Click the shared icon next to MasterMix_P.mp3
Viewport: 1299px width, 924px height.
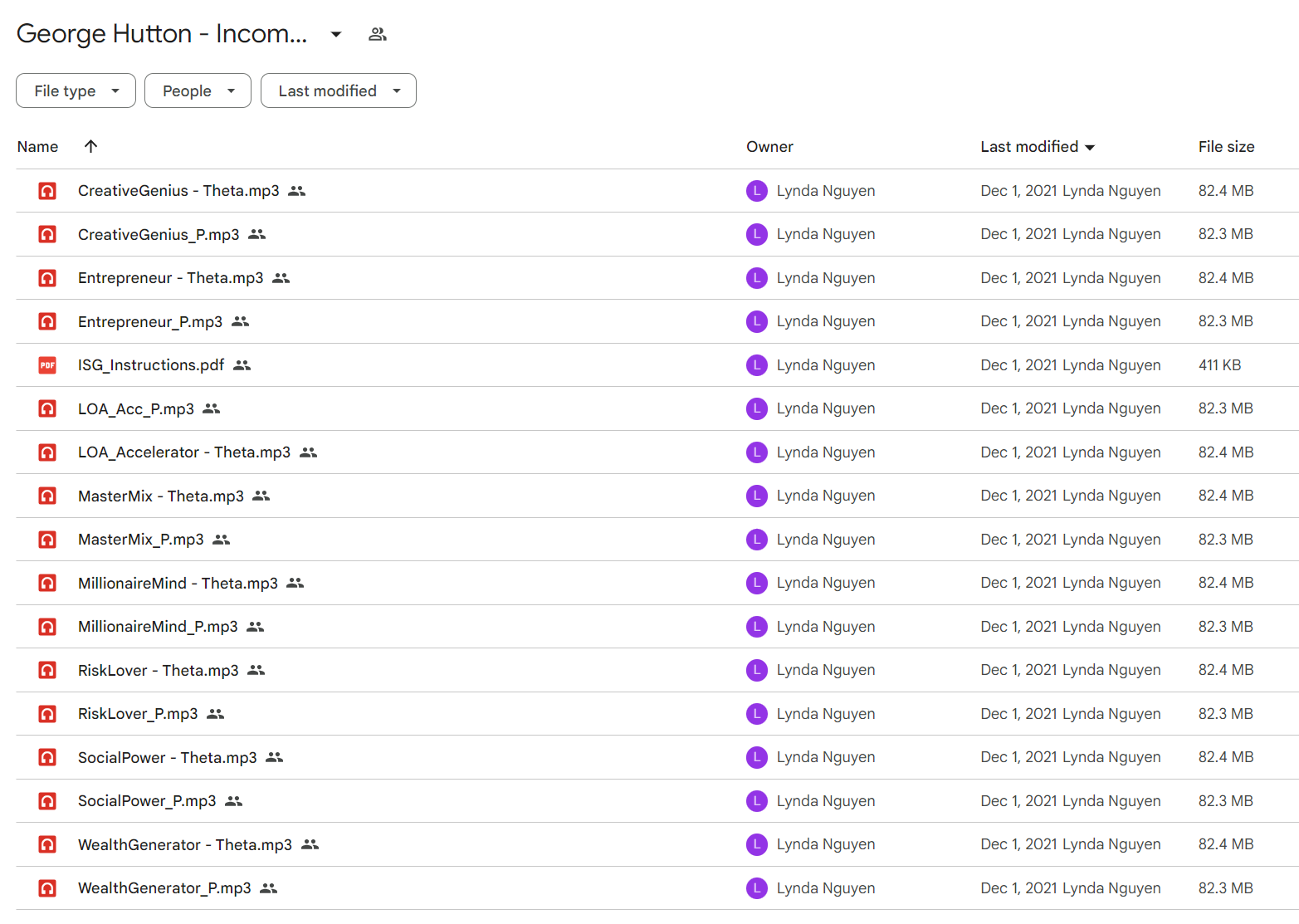pyautogui.click(x=221, y=540)
